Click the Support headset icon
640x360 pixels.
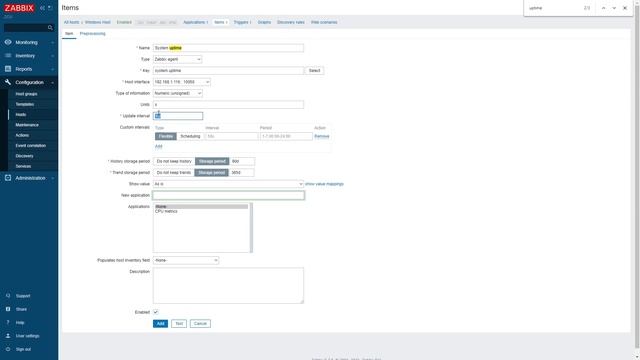point(8,296)
